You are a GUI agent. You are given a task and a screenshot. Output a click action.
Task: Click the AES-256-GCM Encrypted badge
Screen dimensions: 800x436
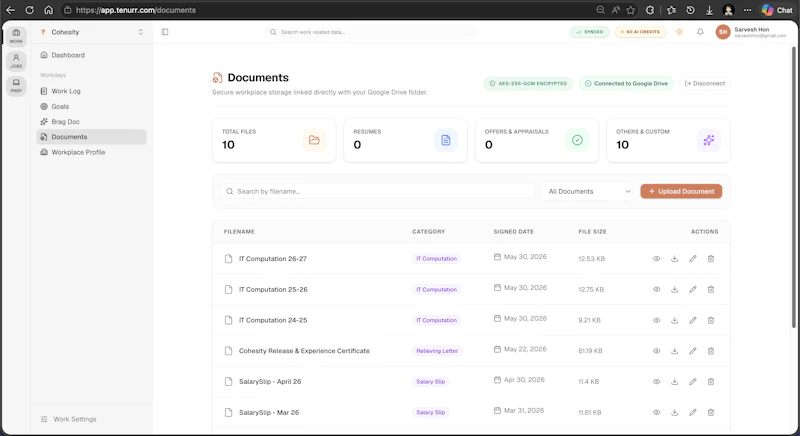[x=528, y=83]
